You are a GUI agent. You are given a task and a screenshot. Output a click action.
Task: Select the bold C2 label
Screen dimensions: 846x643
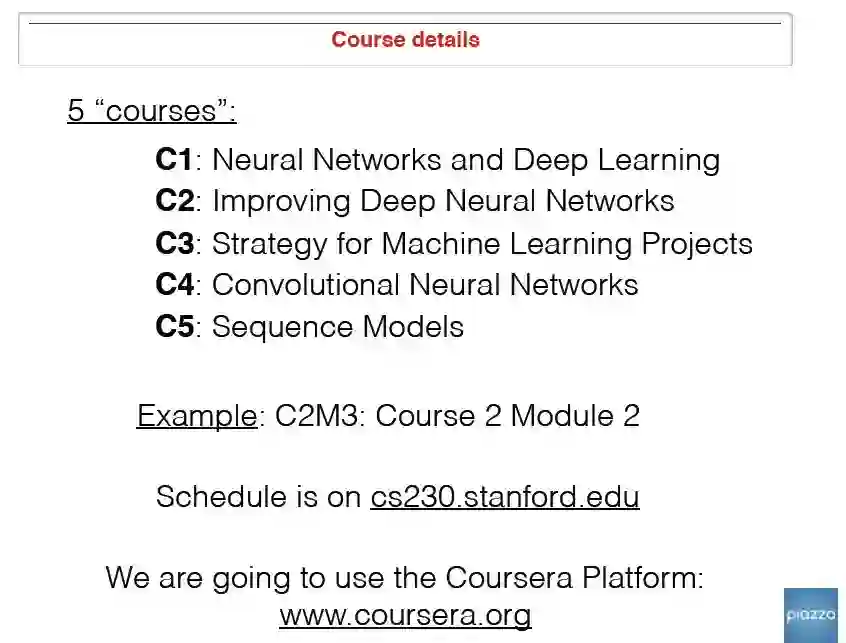click(x=175, y=201)
